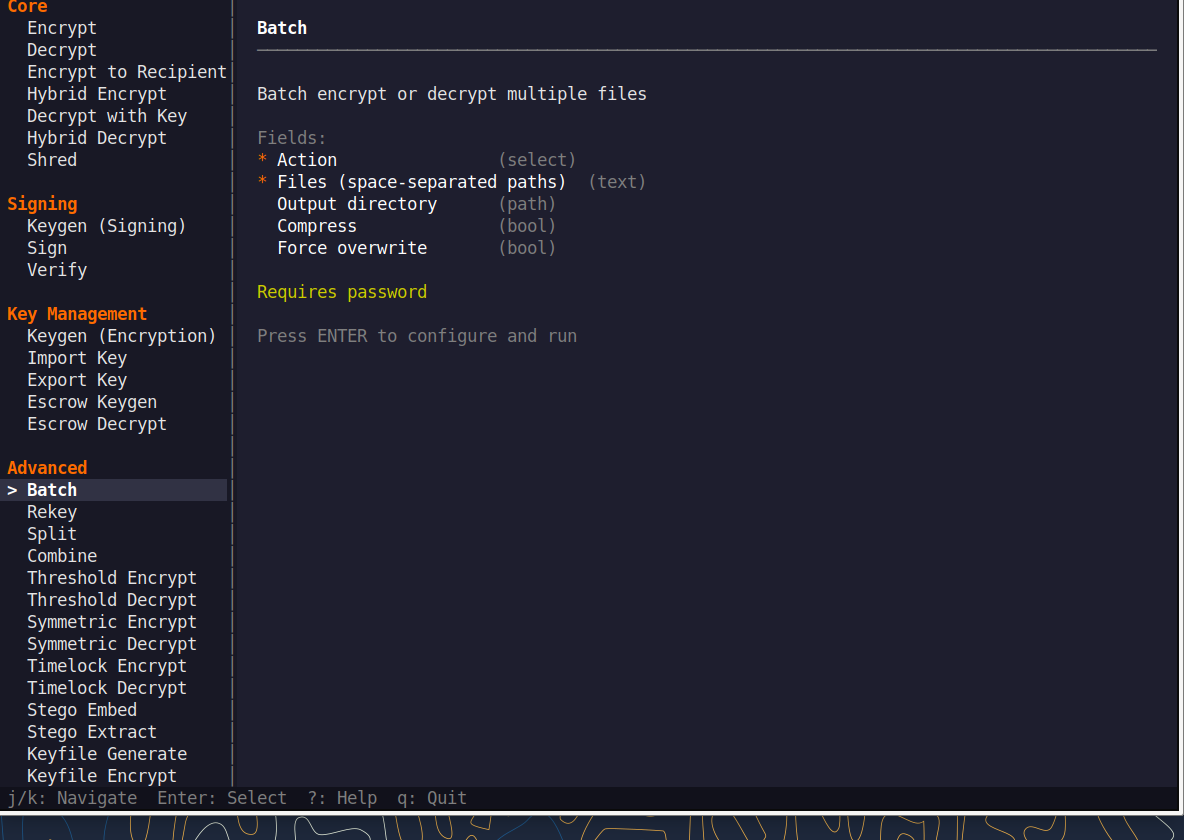Choose Hybrid Decrypt entry
Screen dimensions: 1184x840
tap(97, 137)
